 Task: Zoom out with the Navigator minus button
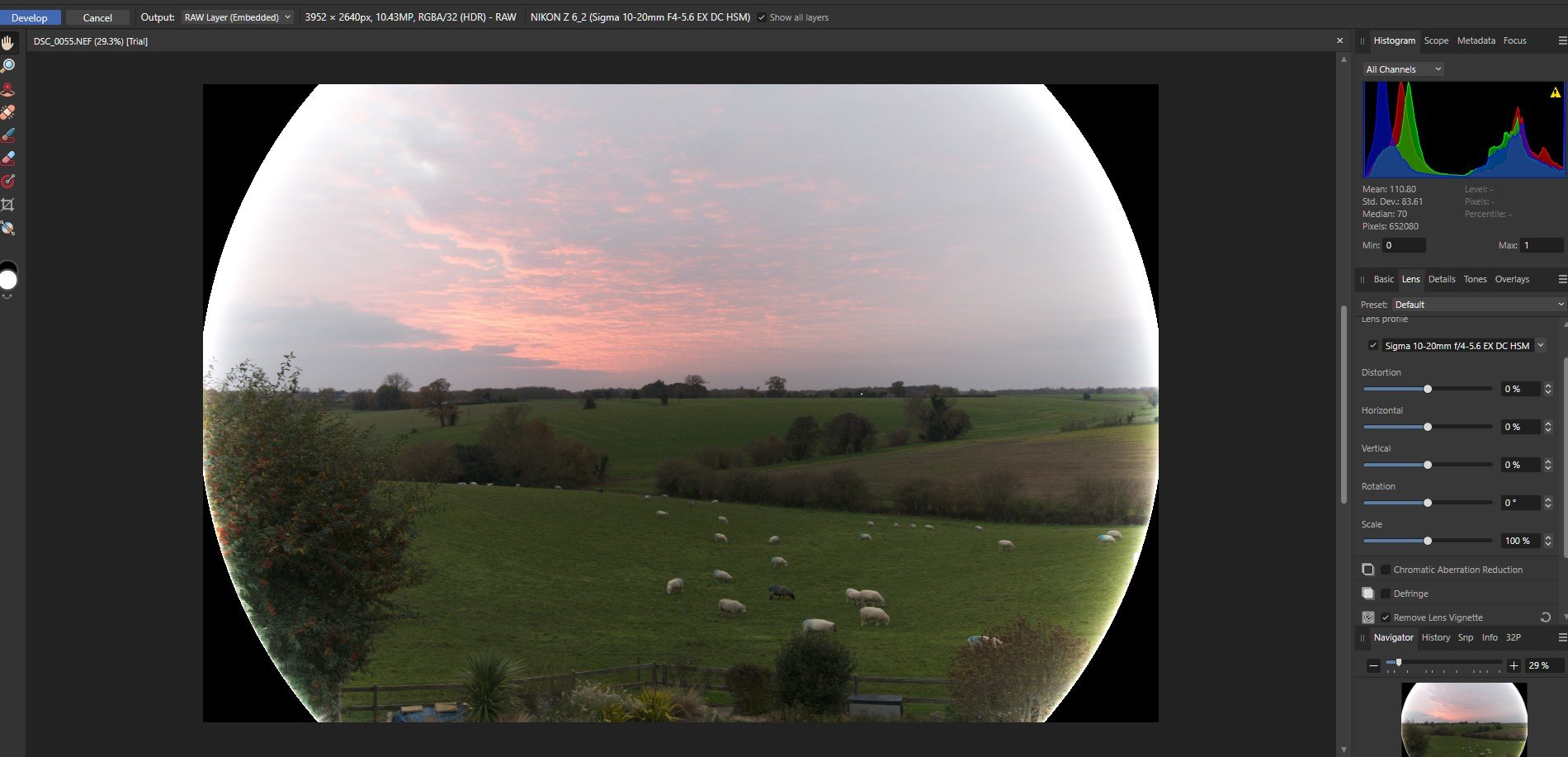tap(1373, 665)
